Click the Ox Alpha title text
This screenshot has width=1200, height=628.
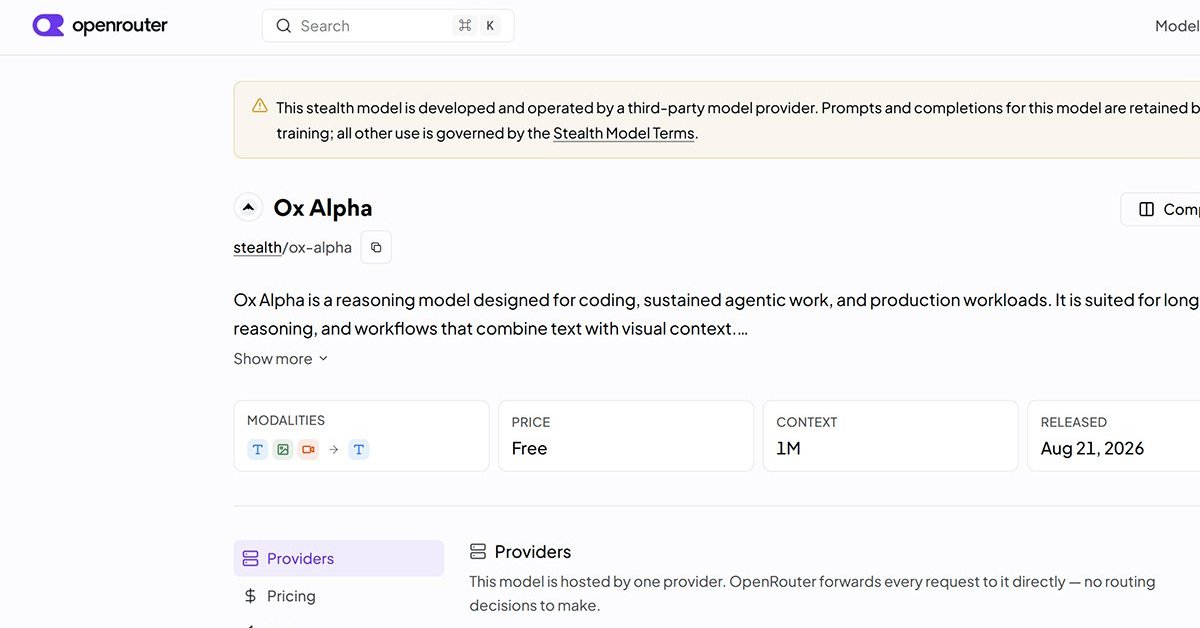tap(323, 208)
